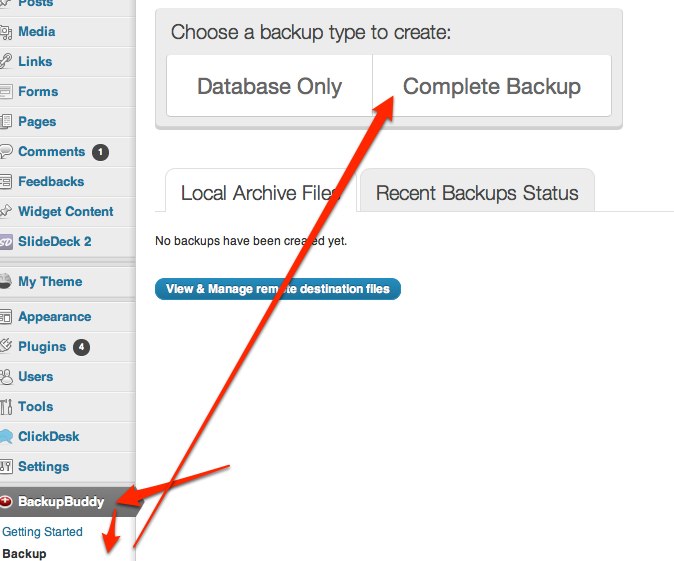
Task: Click the red BackupBuddy icon
Action: 6,501
